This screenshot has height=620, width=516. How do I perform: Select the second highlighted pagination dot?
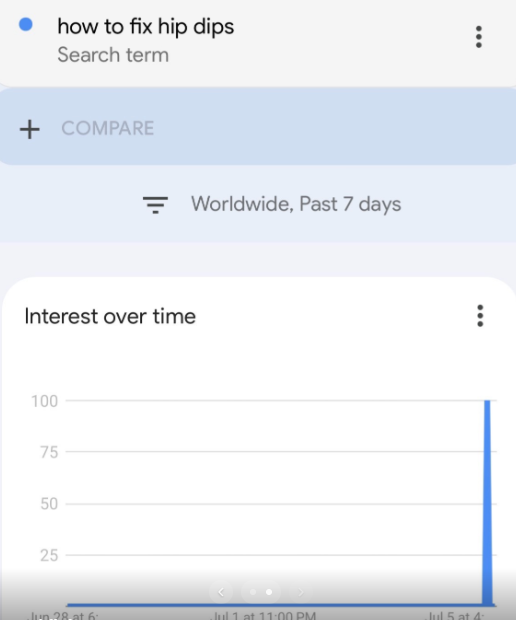[x=269, y=592]
